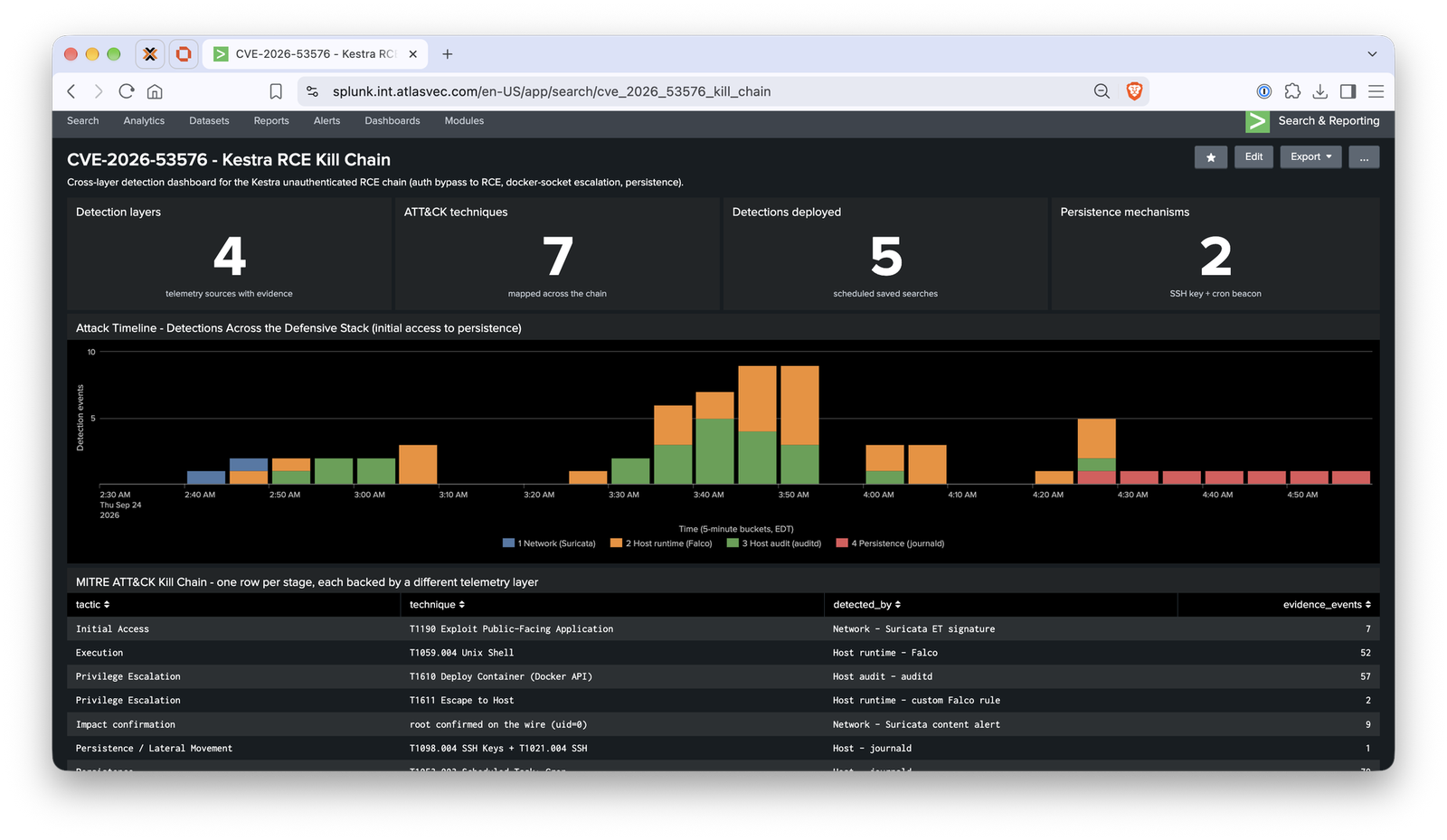1447x840 pixels.
Task: Click Persistence / Lateral Movement row
Action: (x=723, y=748)
